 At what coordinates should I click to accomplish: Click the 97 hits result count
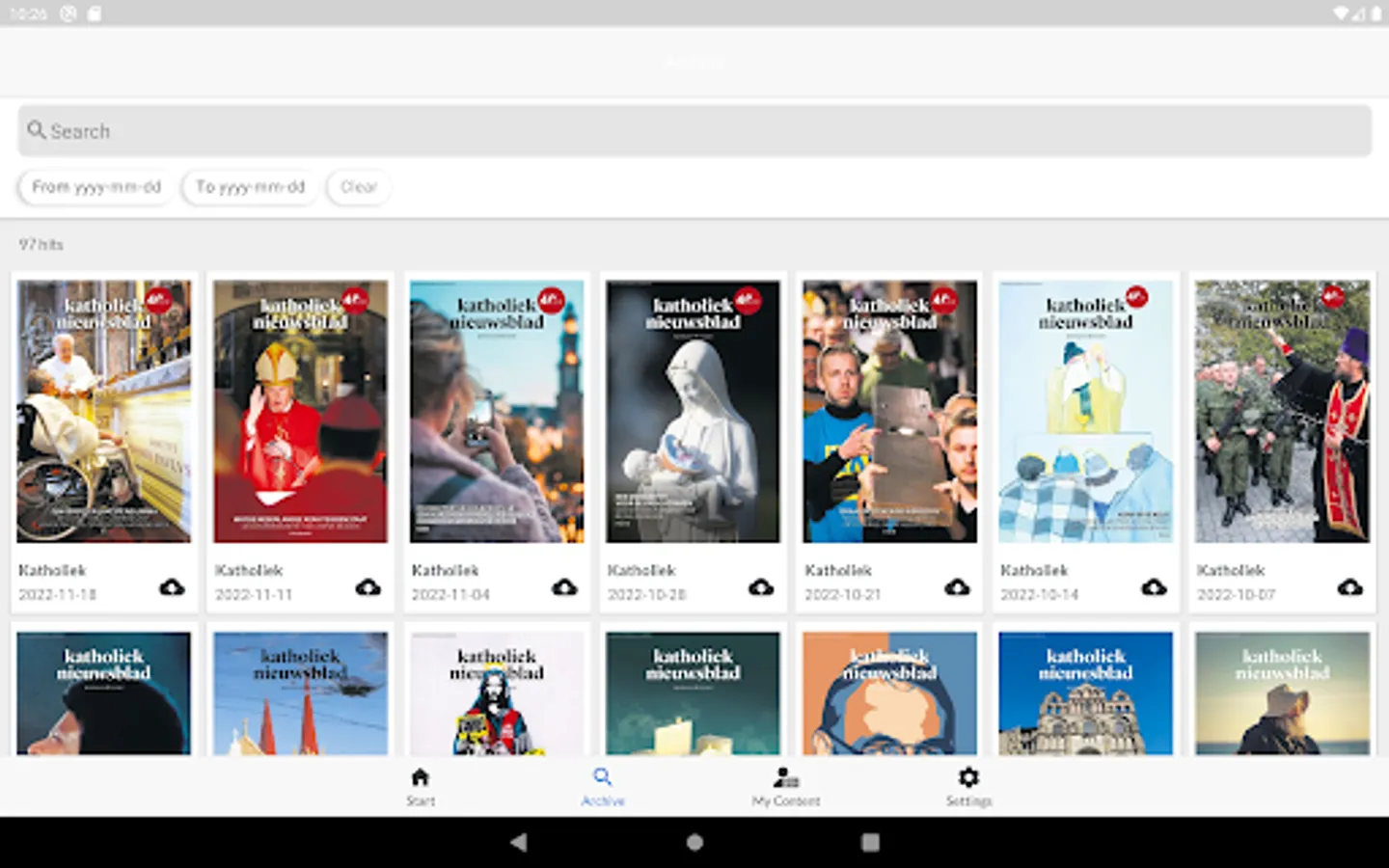[41, 245]
